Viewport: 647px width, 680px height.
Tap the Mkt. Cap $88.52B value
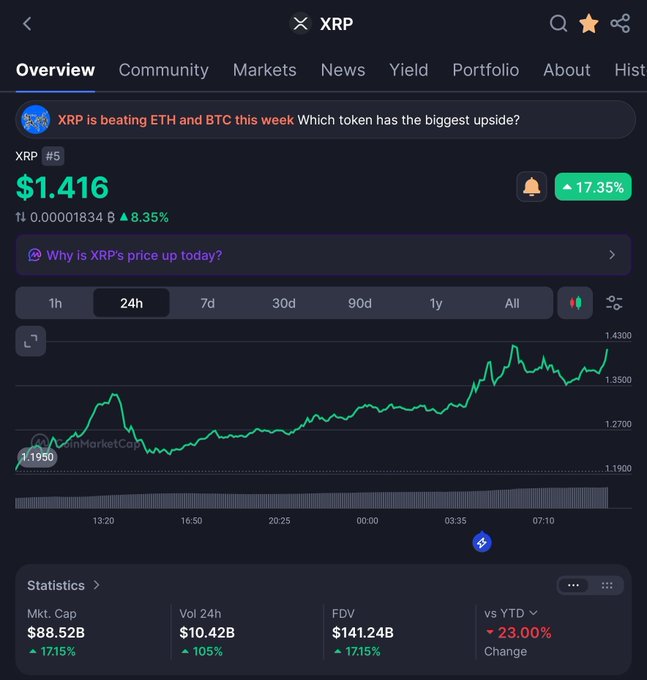point(56,633)
